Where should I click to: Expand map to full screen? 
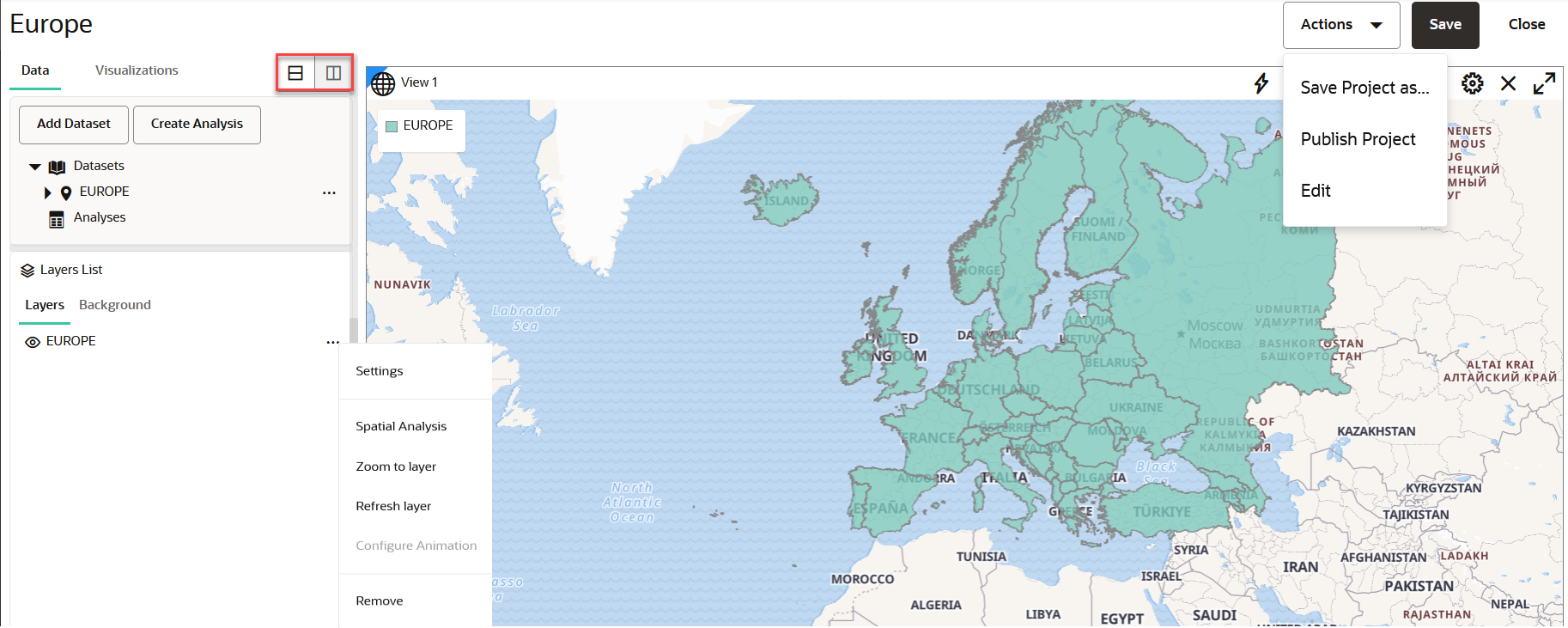pyautogui.click(x=1544, y=83)
